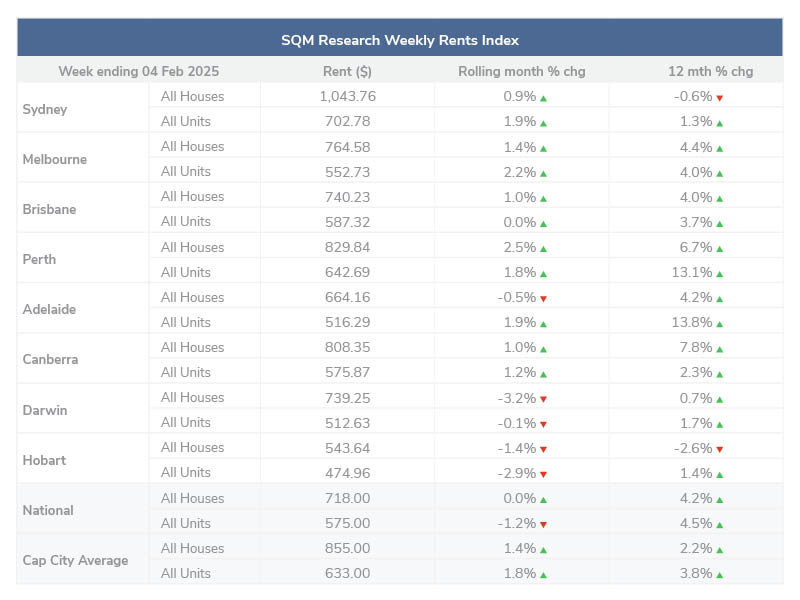Click green up arrow next to Perth units 13.1%
The image size is (800, 600).
point(719,273)
